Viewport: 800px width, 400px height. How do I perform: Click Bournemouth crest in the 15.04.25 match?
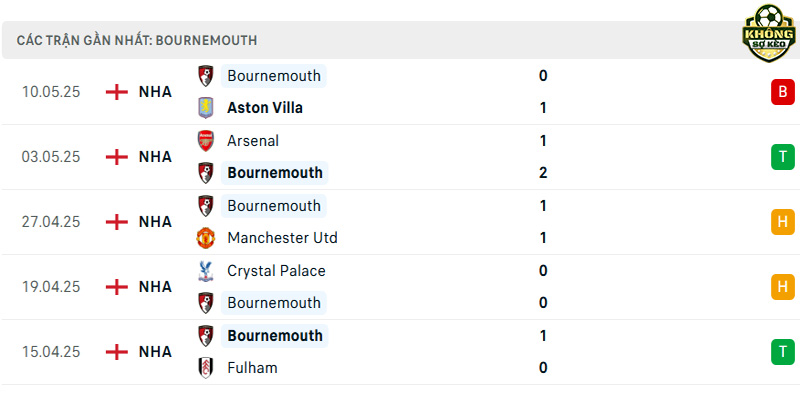(206, 336)
